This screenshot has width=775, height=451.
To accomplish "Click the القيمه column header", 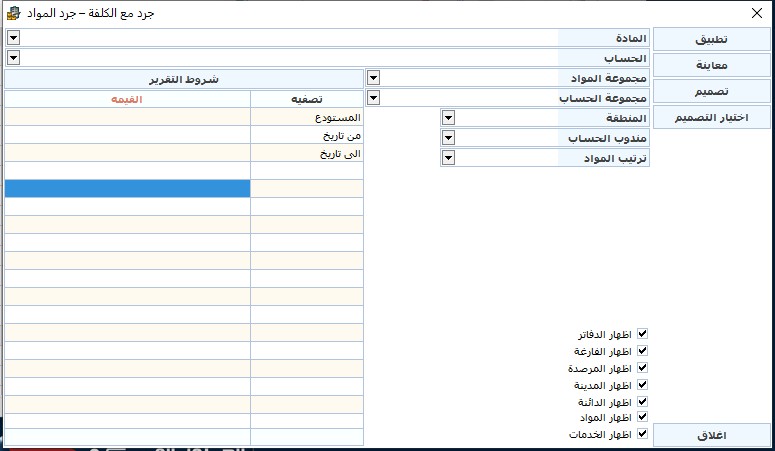I will point(128,99).
